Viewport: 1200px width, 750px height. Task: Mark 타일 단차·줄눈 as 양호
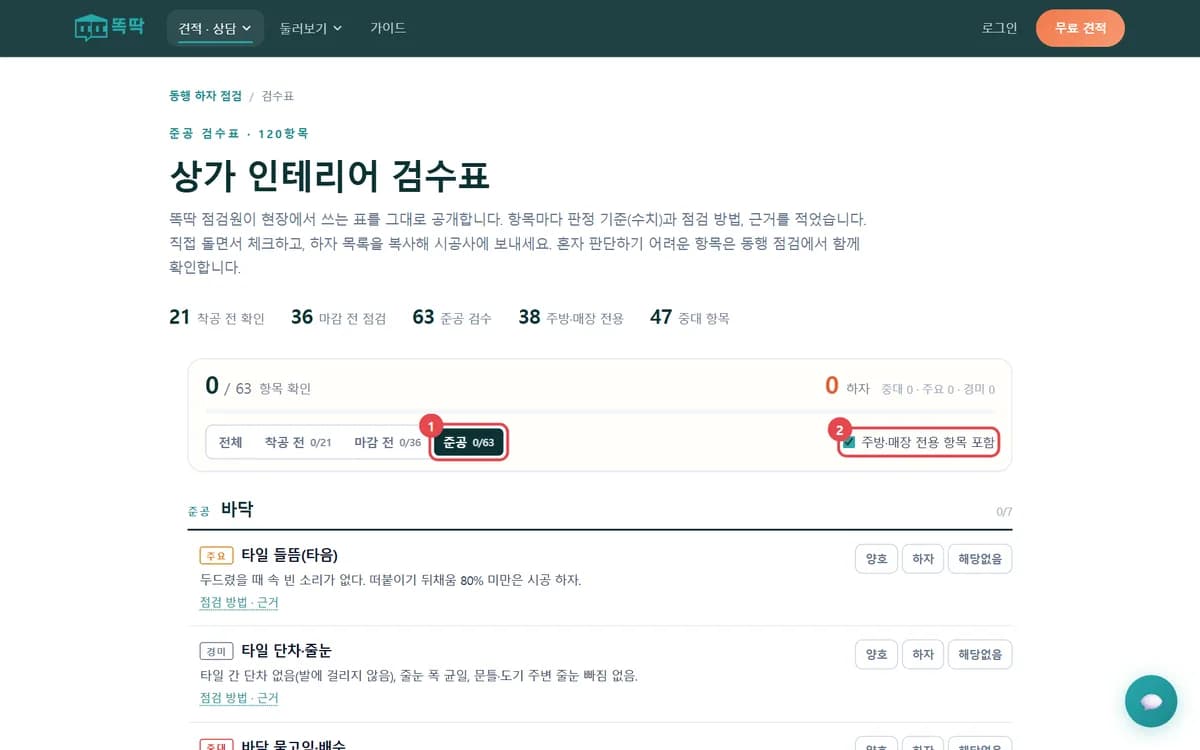(876, 655)
